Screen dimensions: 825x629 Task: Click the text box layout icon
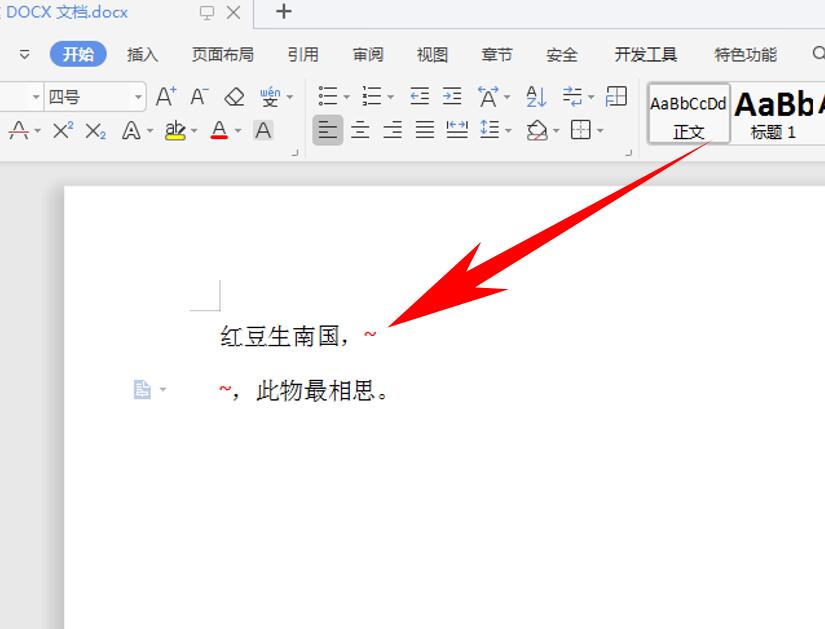pyautogui.click(x=616, y=96)
